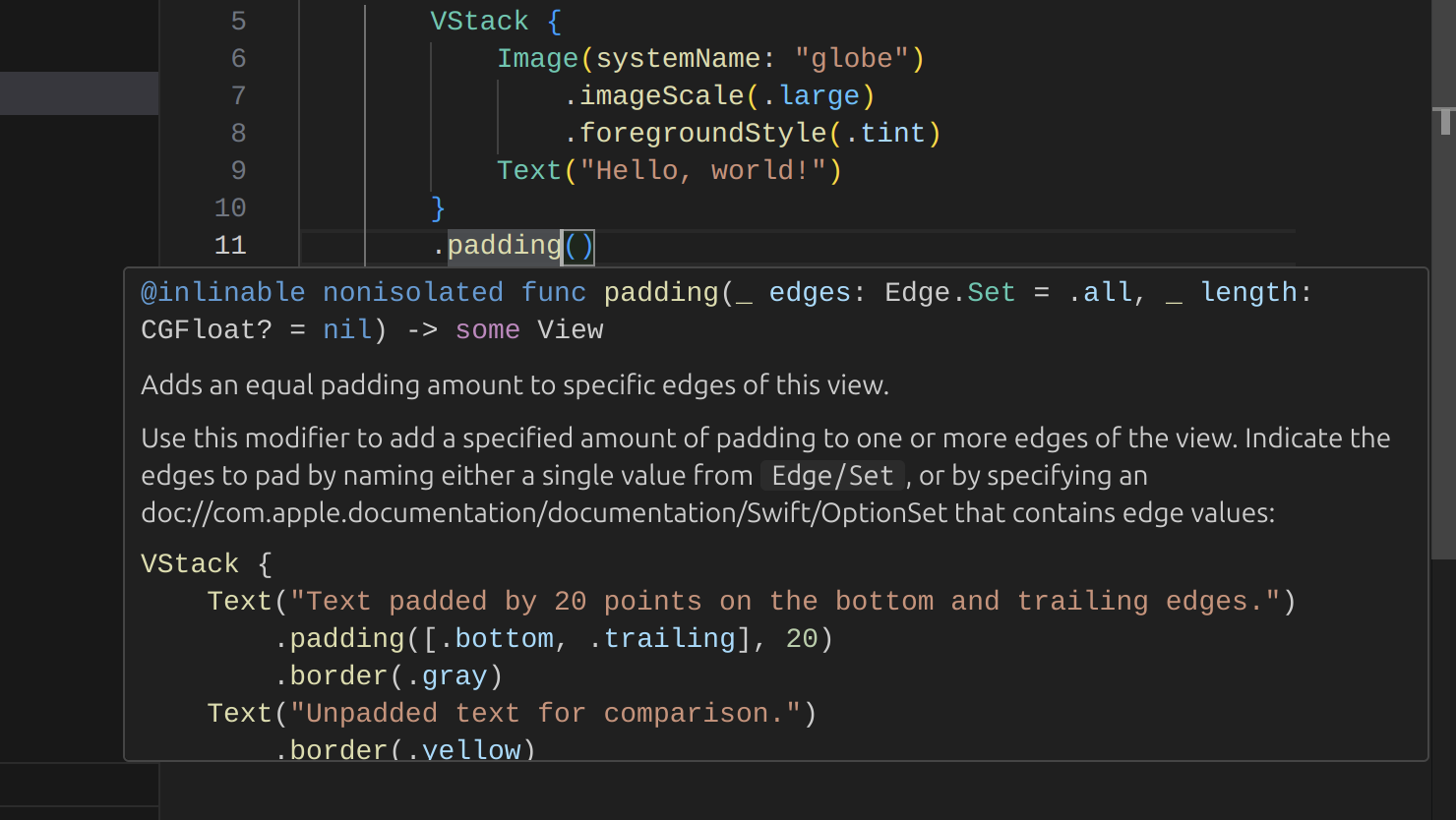The image size is (1456, 820).
Task: Click the "Text padded by 20 points" string
Action: tap(785, 602)
